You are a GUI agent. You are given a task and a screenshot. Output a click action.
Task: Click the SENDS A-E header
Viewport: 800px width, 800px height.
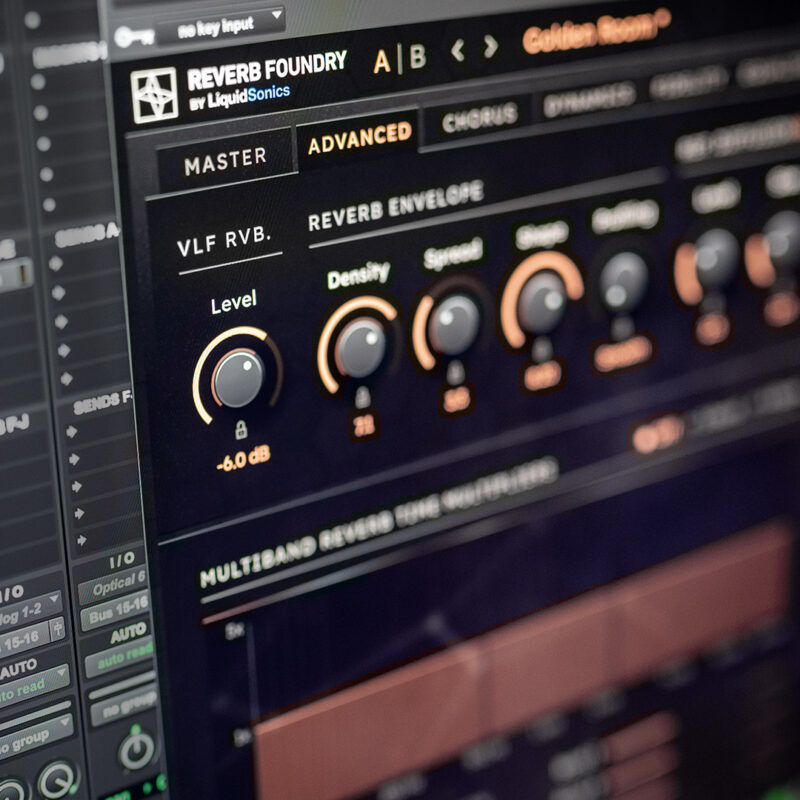click(x=86, y=235)
